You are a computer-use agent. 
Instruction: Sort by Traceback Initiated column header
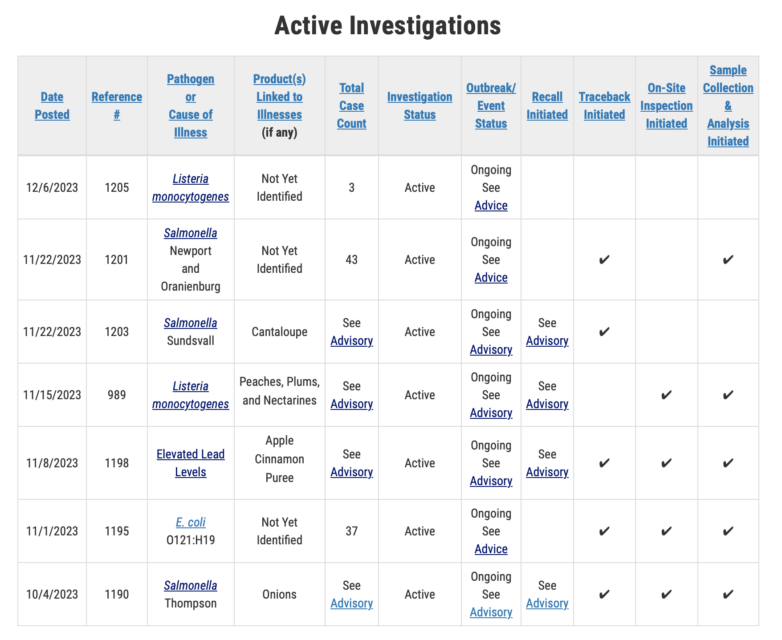pos(604,106)
